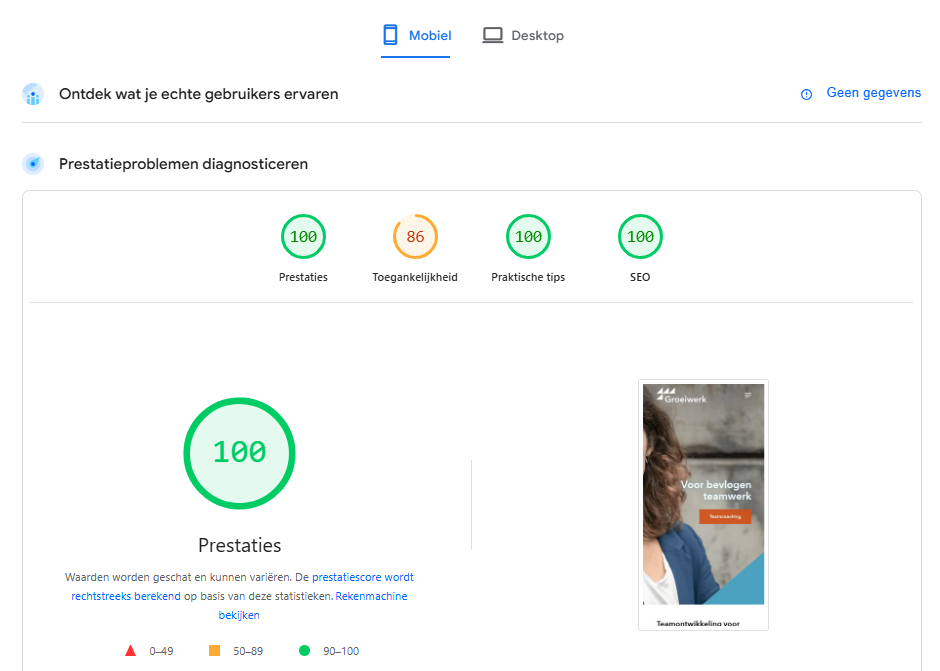
Task: Click the real-user data icon beside 'Ontdek wat je echte gebruikers ervaren'
Action: (x=33, y=95)
